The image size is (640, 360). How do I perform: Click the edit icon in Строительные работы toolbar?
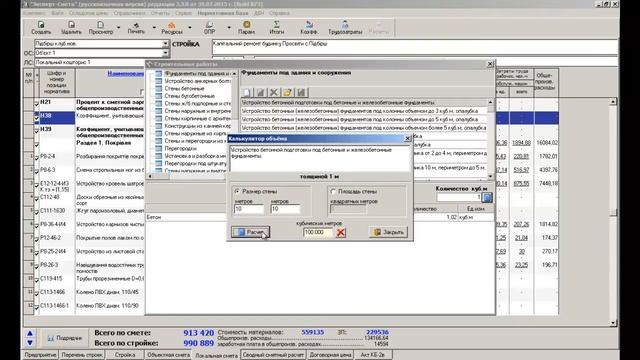260,93
